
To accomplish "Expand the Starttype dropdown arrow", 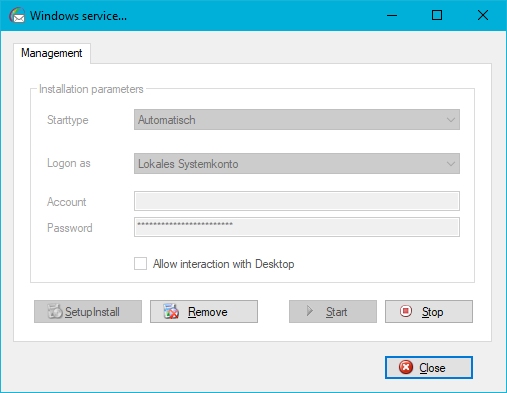I will tap(451, 120).
